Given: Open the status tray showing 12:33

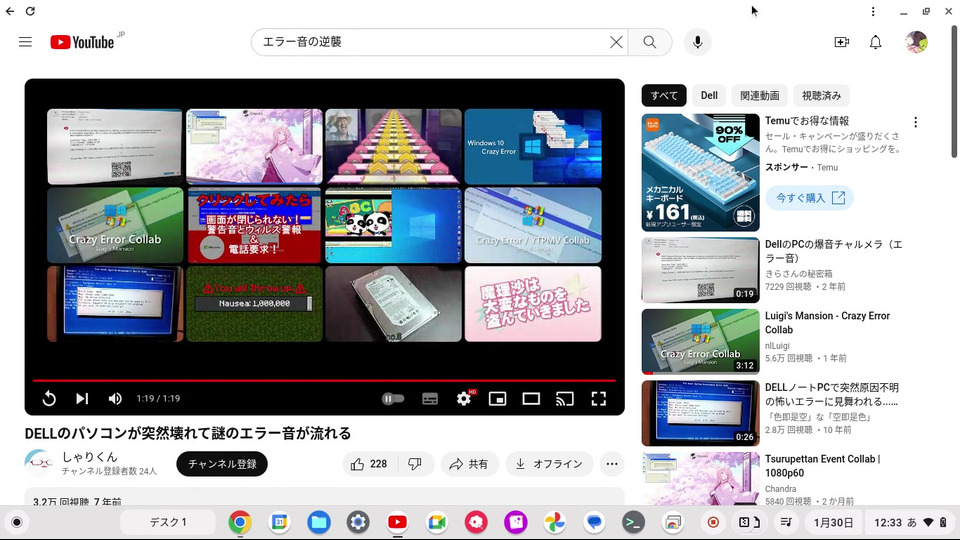Looking at the screenshot, I should pyautogui.click(x=910, y=522).
